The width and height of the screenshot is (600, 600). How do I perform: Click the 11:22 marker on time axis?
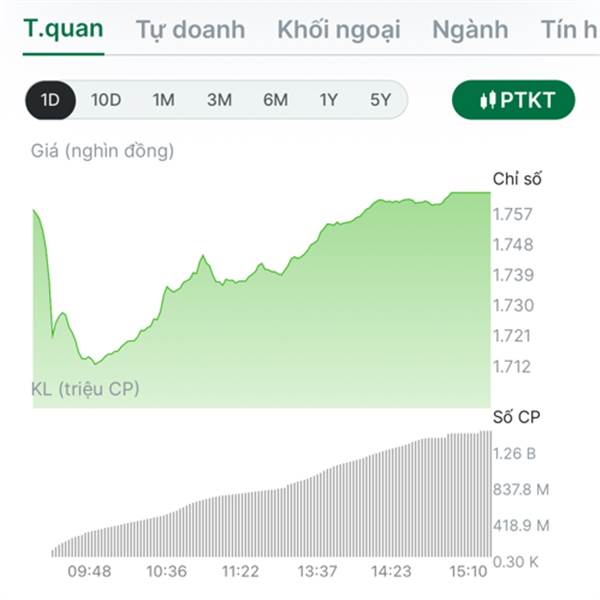pyautogui.click(x=240, y=571)
